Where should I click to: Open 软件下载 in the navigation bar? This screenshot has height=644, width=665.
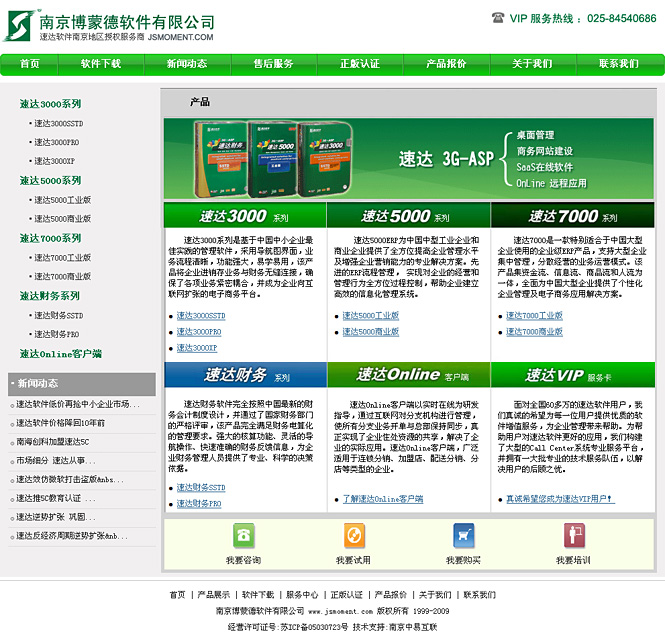coord(101,64)
